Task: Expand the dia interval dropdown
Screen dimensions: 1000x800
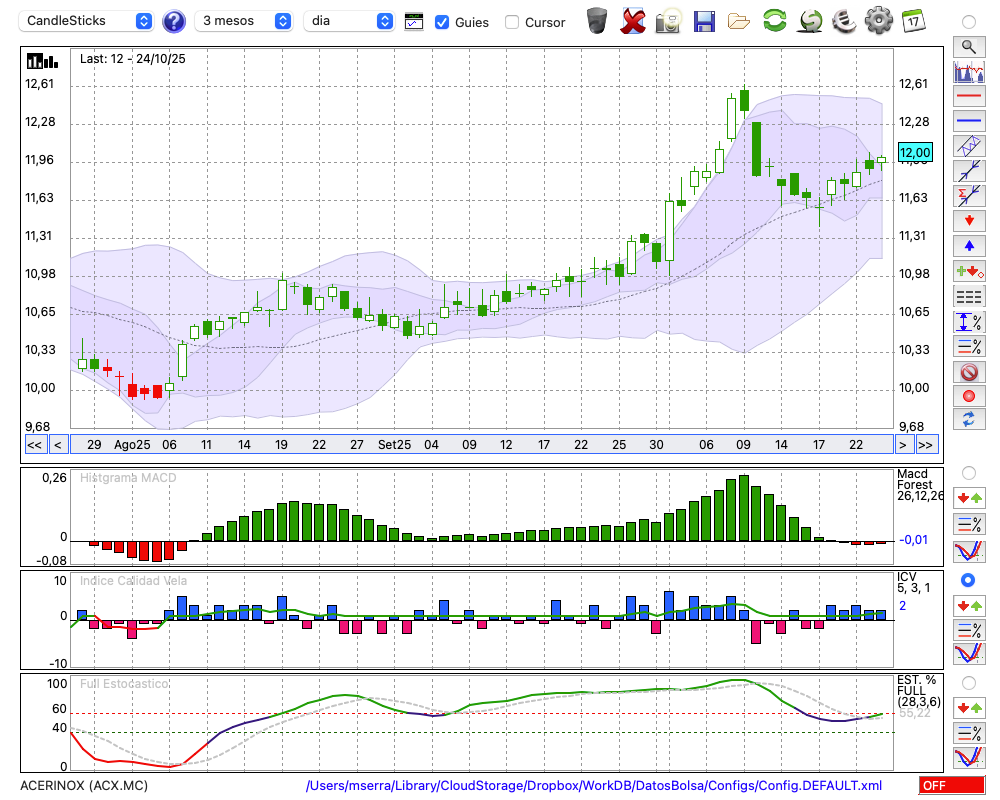Action: point(349,21)
